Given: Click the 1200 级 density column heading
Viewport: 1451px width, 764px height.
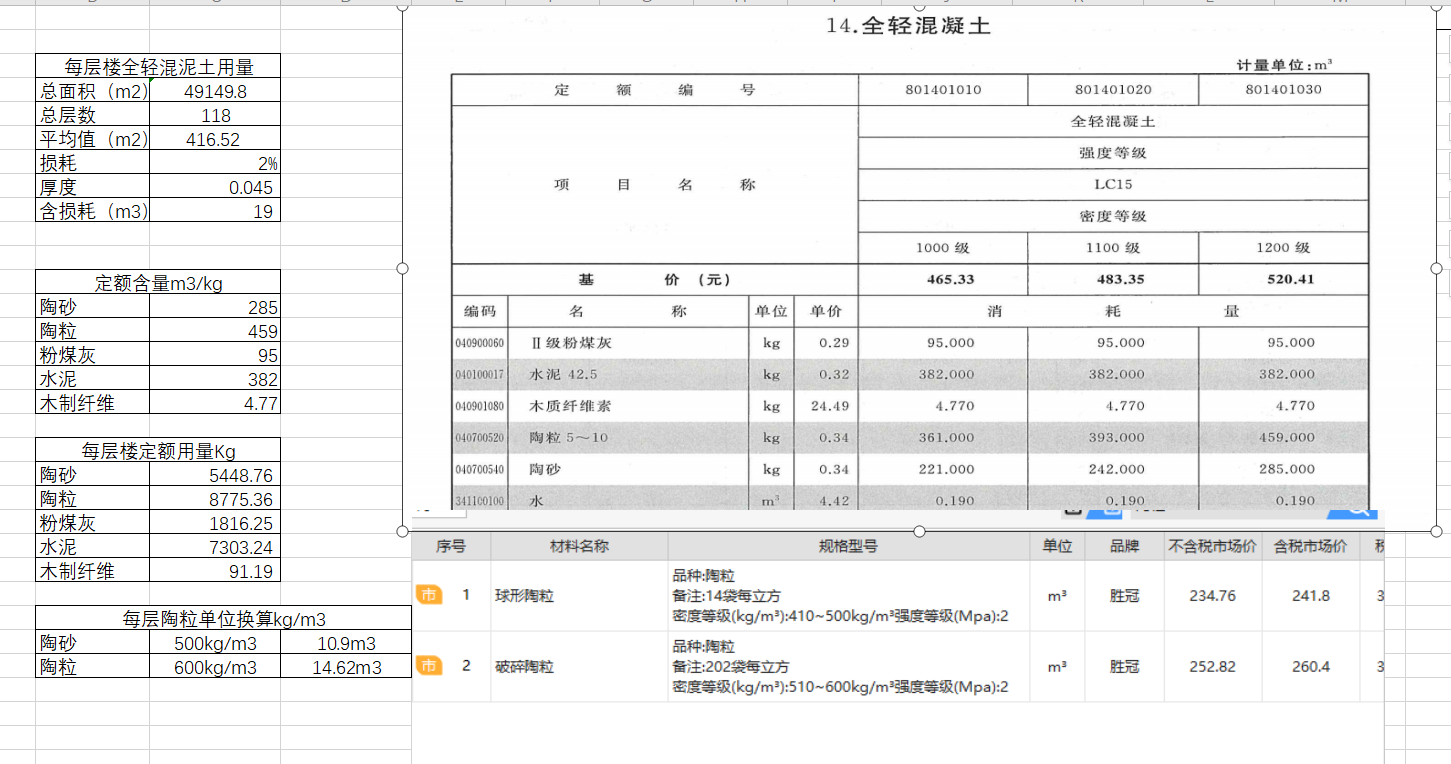Looking at the screenshot, I should (1283, 248).
